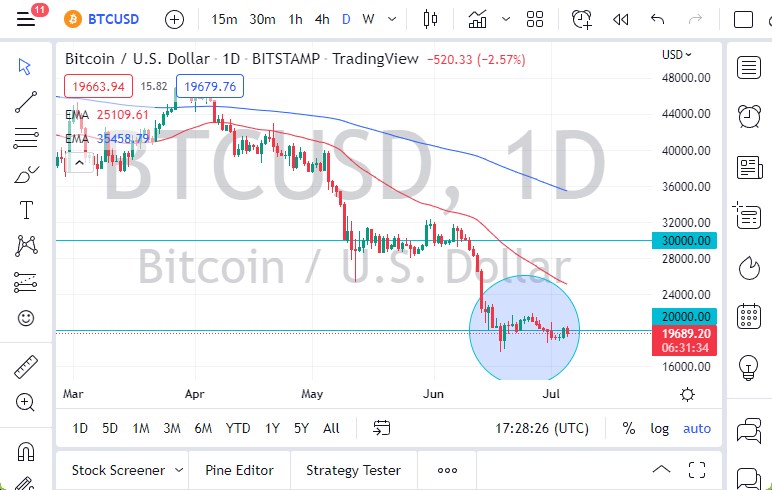Toggle percent scale on price axis
The height and width of the screenshot is (490, 772).
tap(629, 428)
